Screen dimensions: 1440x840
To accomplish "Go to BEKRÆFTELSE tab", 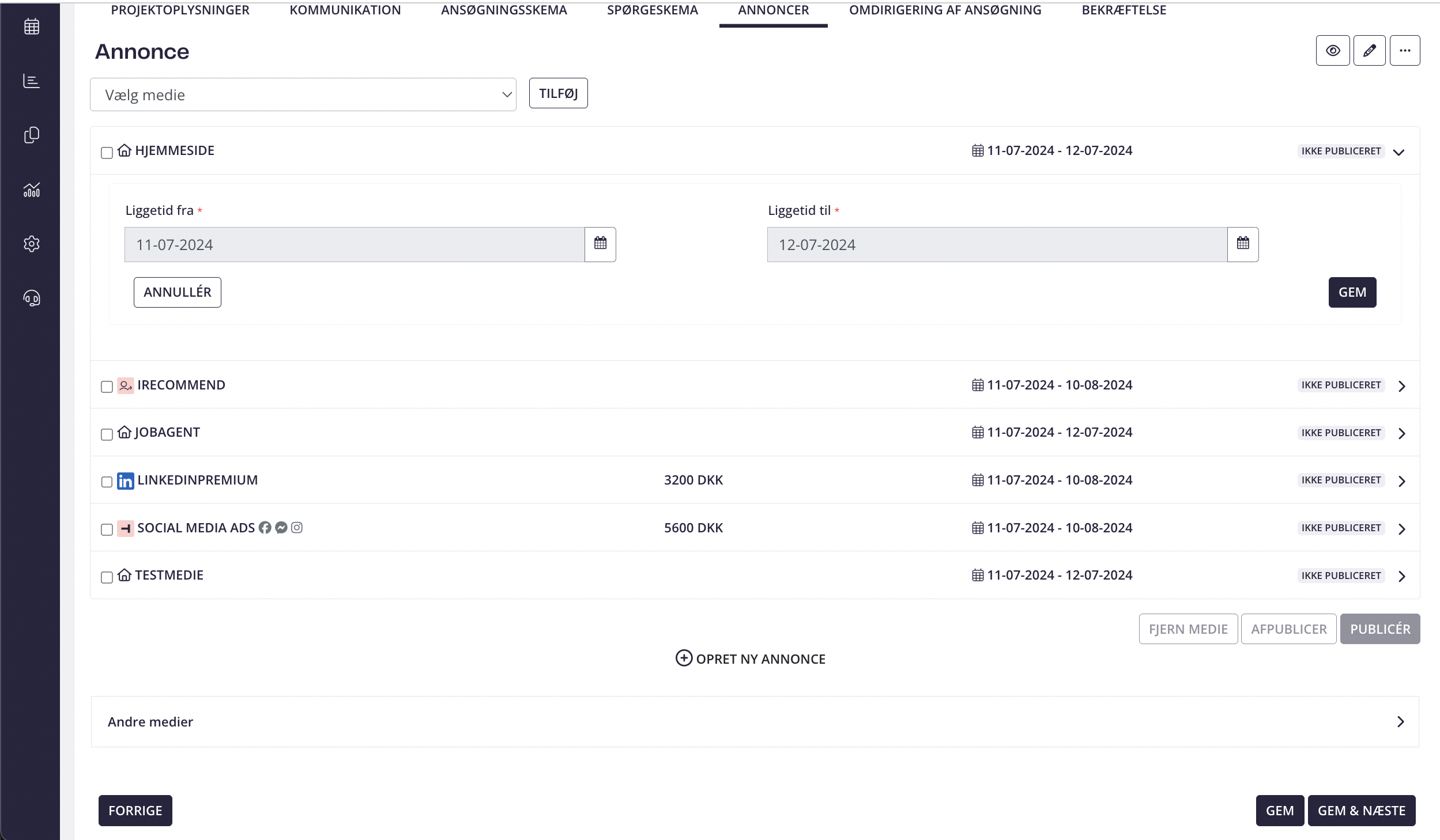I will pos(1124,10).
